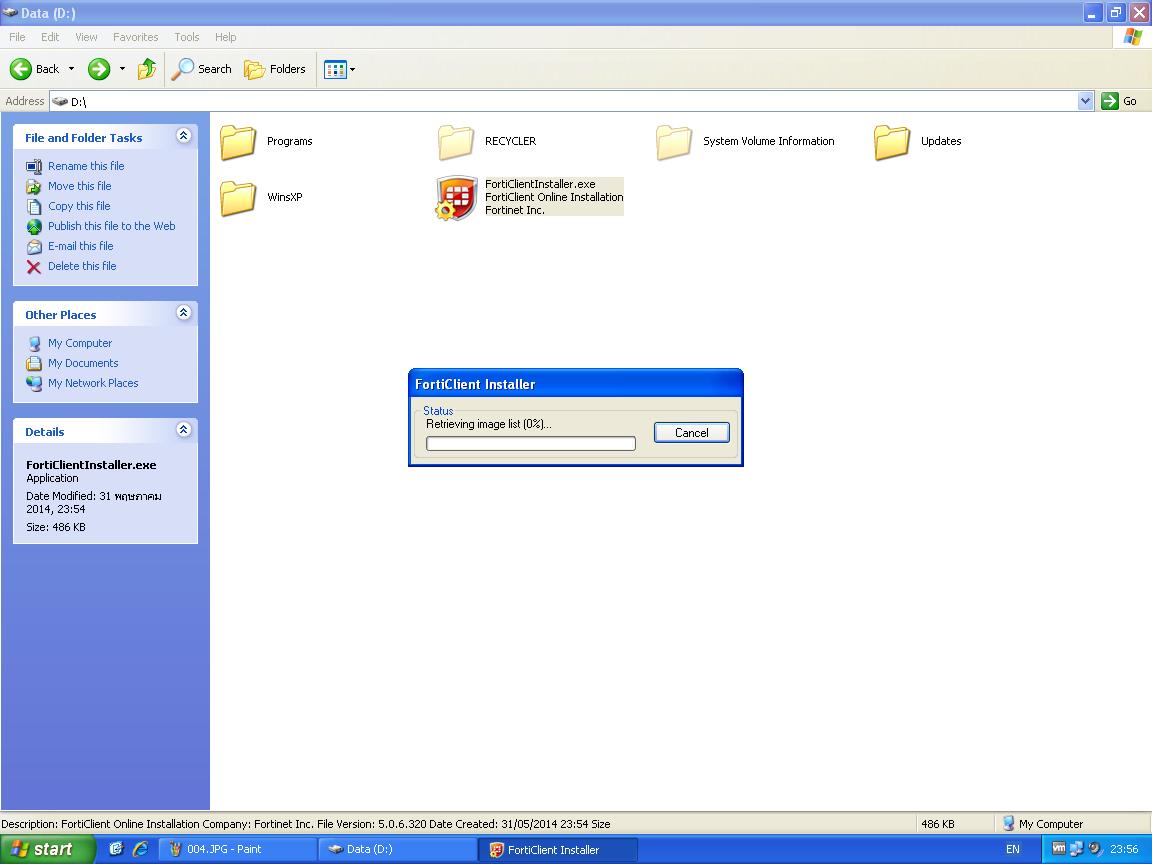
Task: Click the installer progress bar
Action: [x=530, y=444]
